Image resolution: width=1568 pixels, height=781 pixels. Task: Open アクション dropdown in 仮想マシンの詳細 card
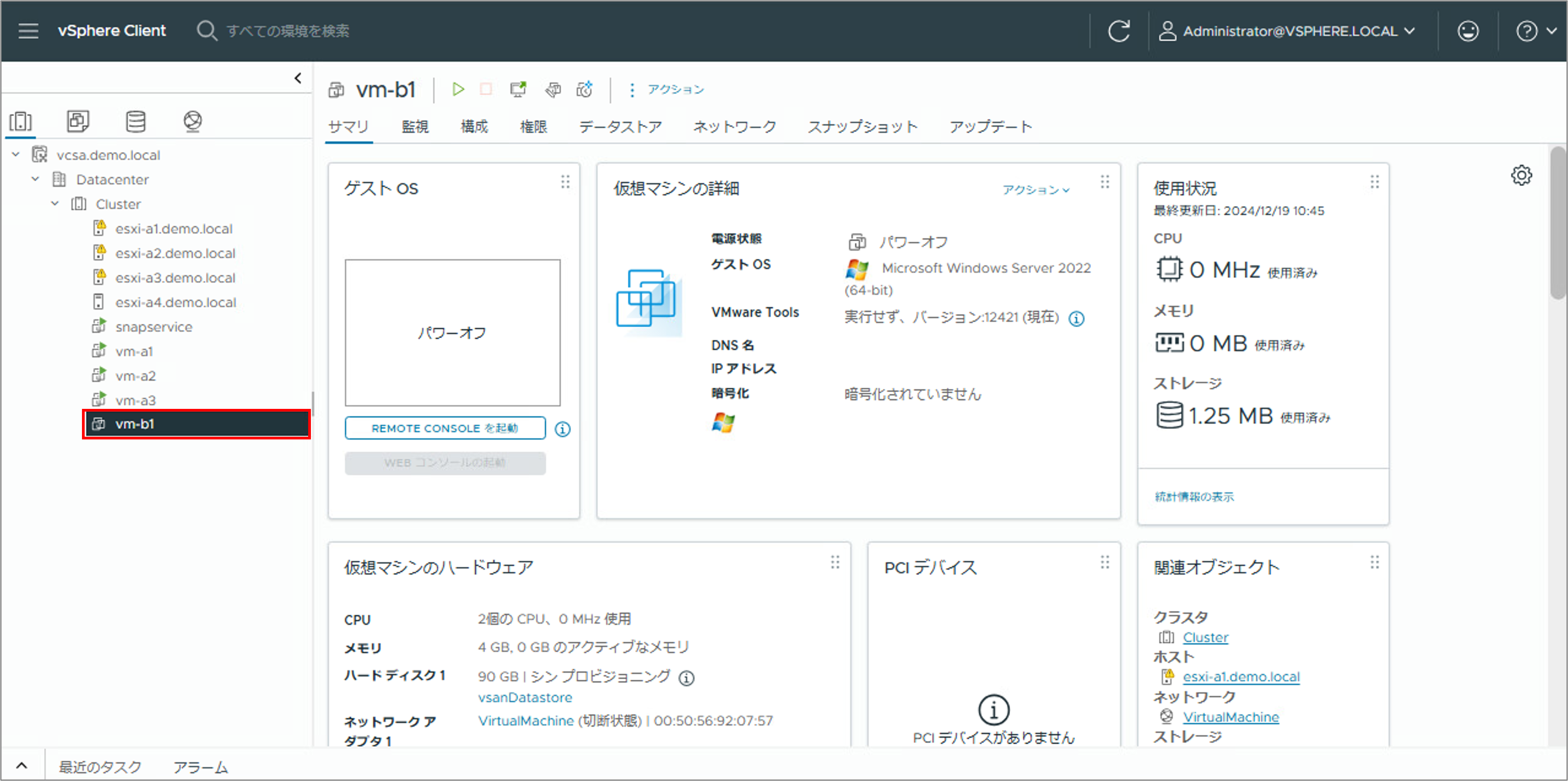1036,189
